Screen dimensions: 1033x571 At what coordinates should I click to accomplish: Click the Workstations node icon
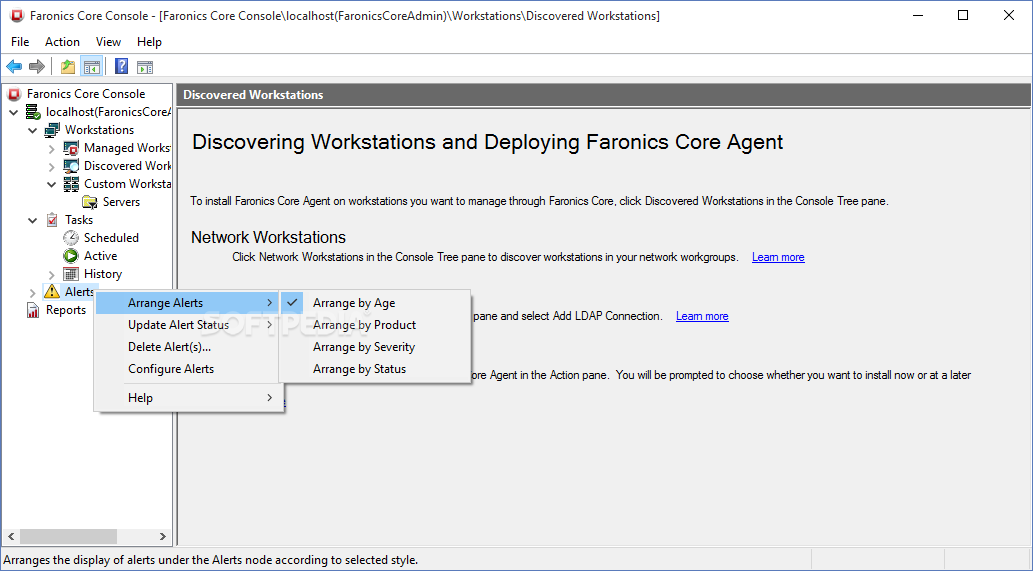52,130
